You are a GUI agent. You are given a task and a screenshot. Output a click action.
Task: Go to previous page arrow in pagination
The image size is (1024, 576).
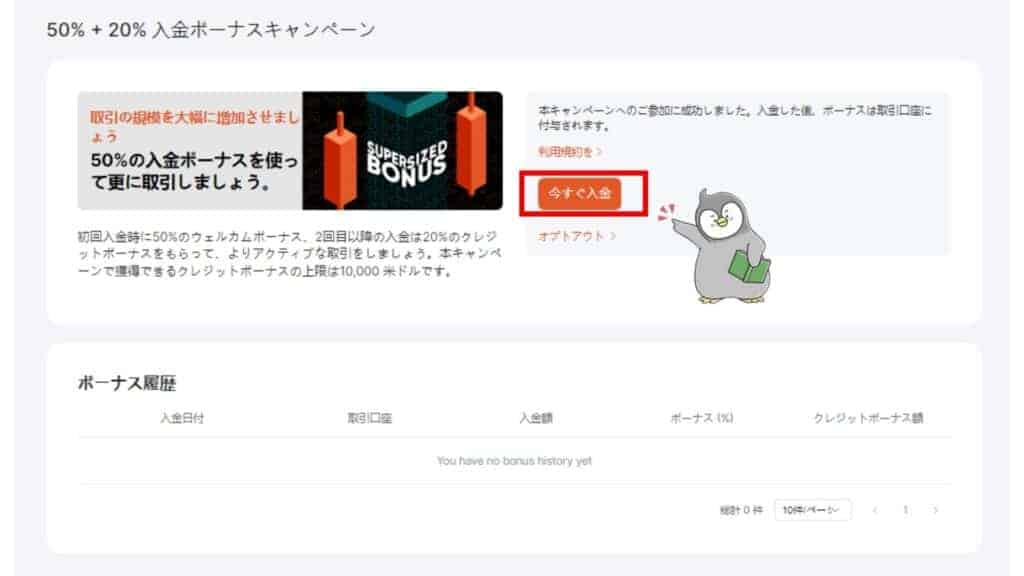[875, 509]
